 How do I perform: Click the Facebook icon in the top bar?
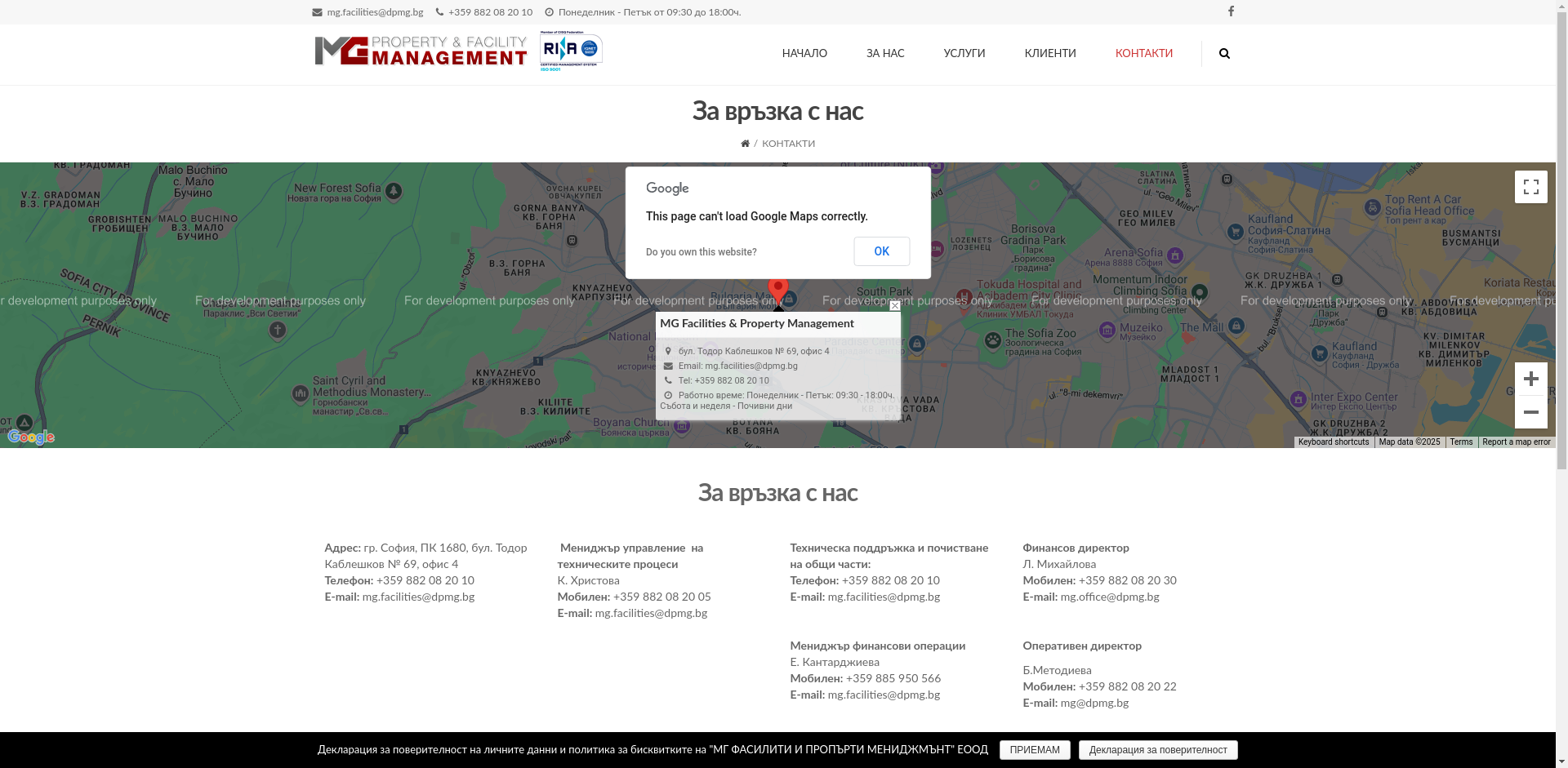pos(1231,11)
